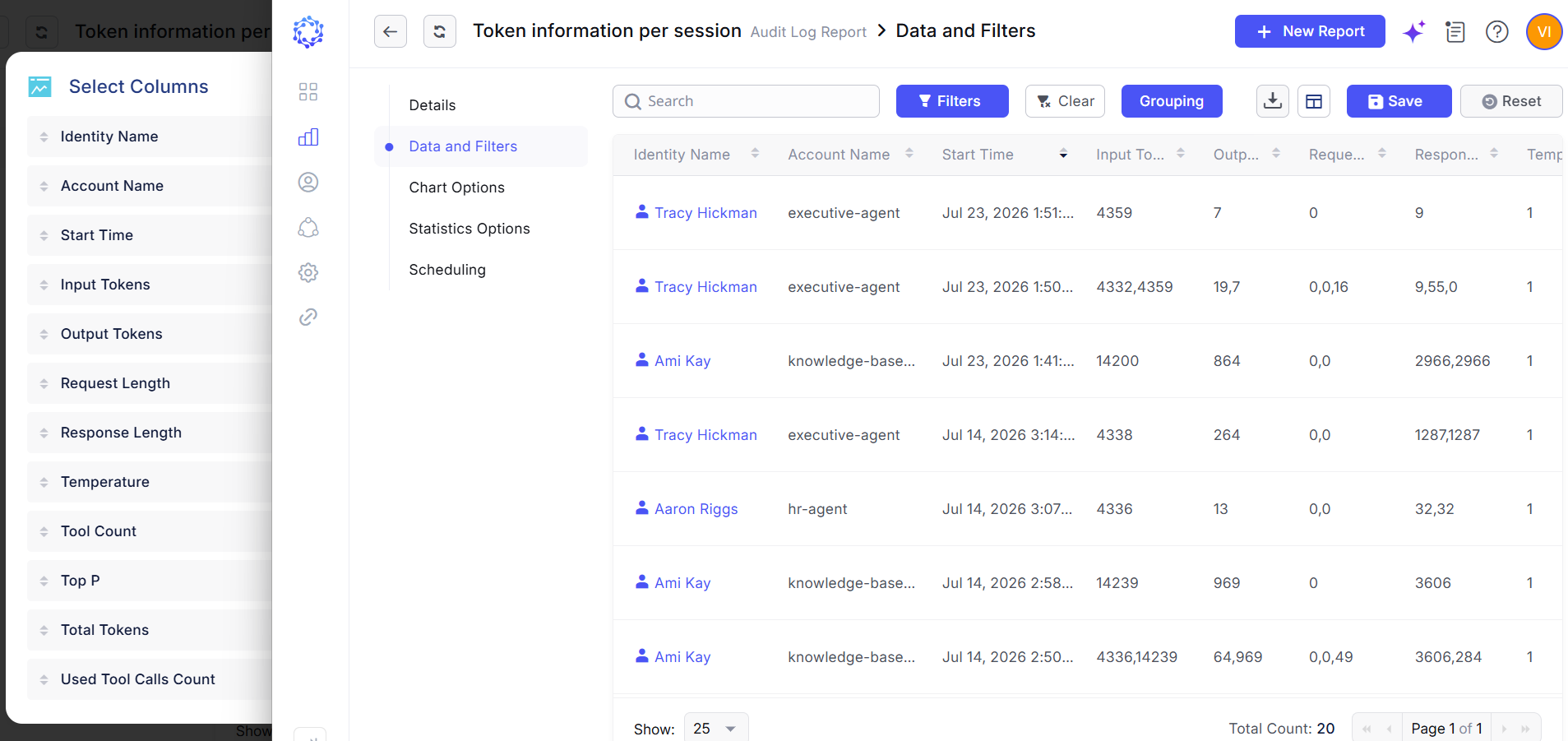Open the agents sidebar icon
1568x741 pixels.
tap(308, 227)
